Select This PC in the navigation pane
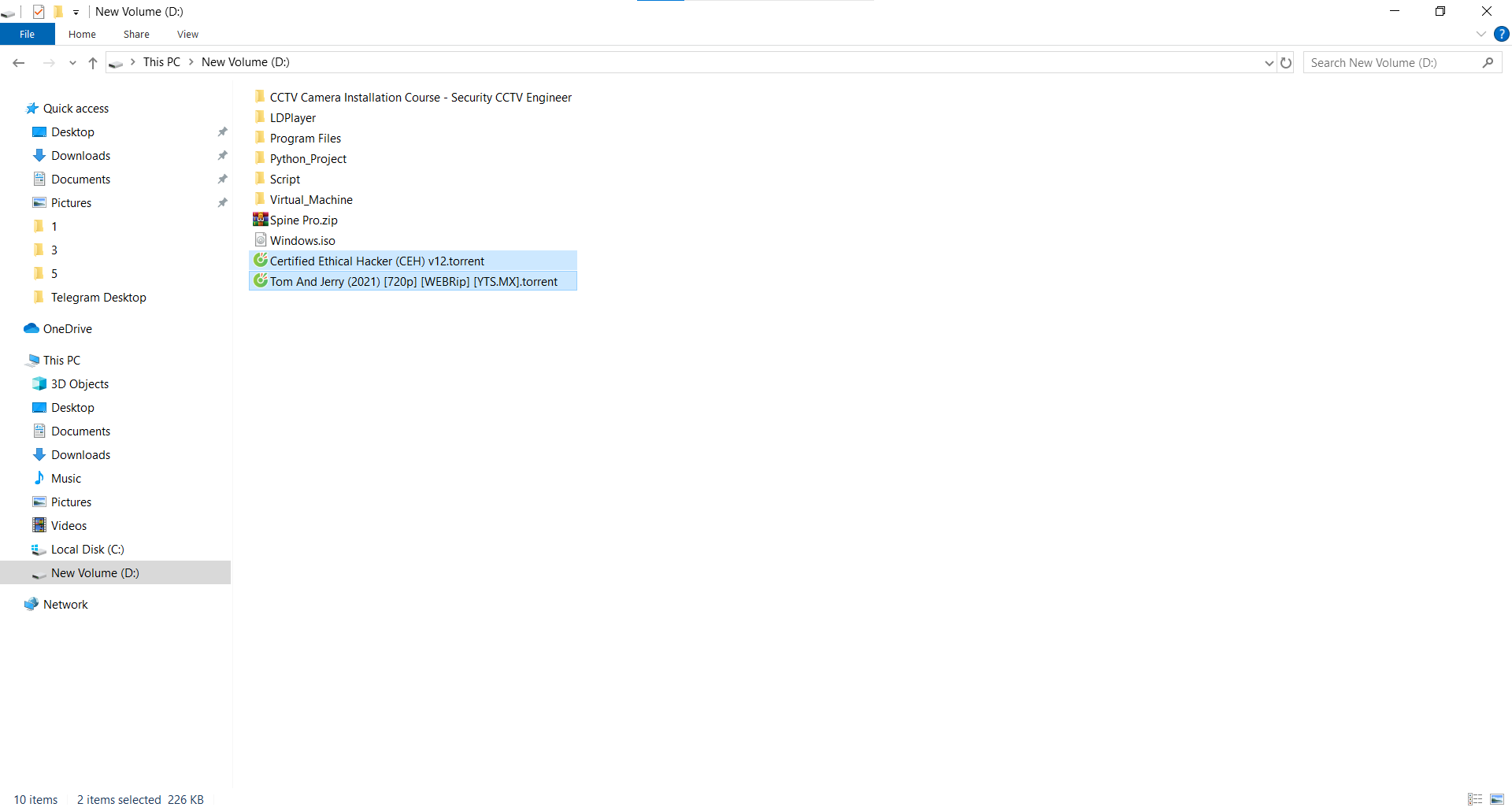1512x811 pixels. click(x=61, y=361)
